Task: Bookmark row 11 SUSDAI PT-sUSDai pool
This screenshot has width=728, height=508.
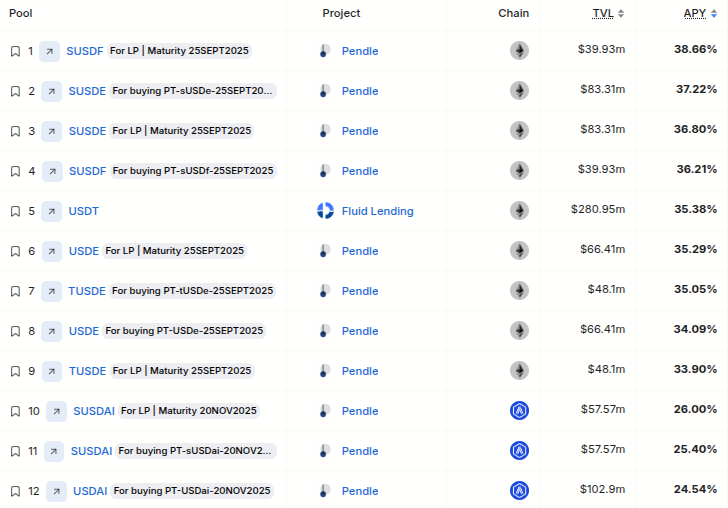Action: [15, 451]
